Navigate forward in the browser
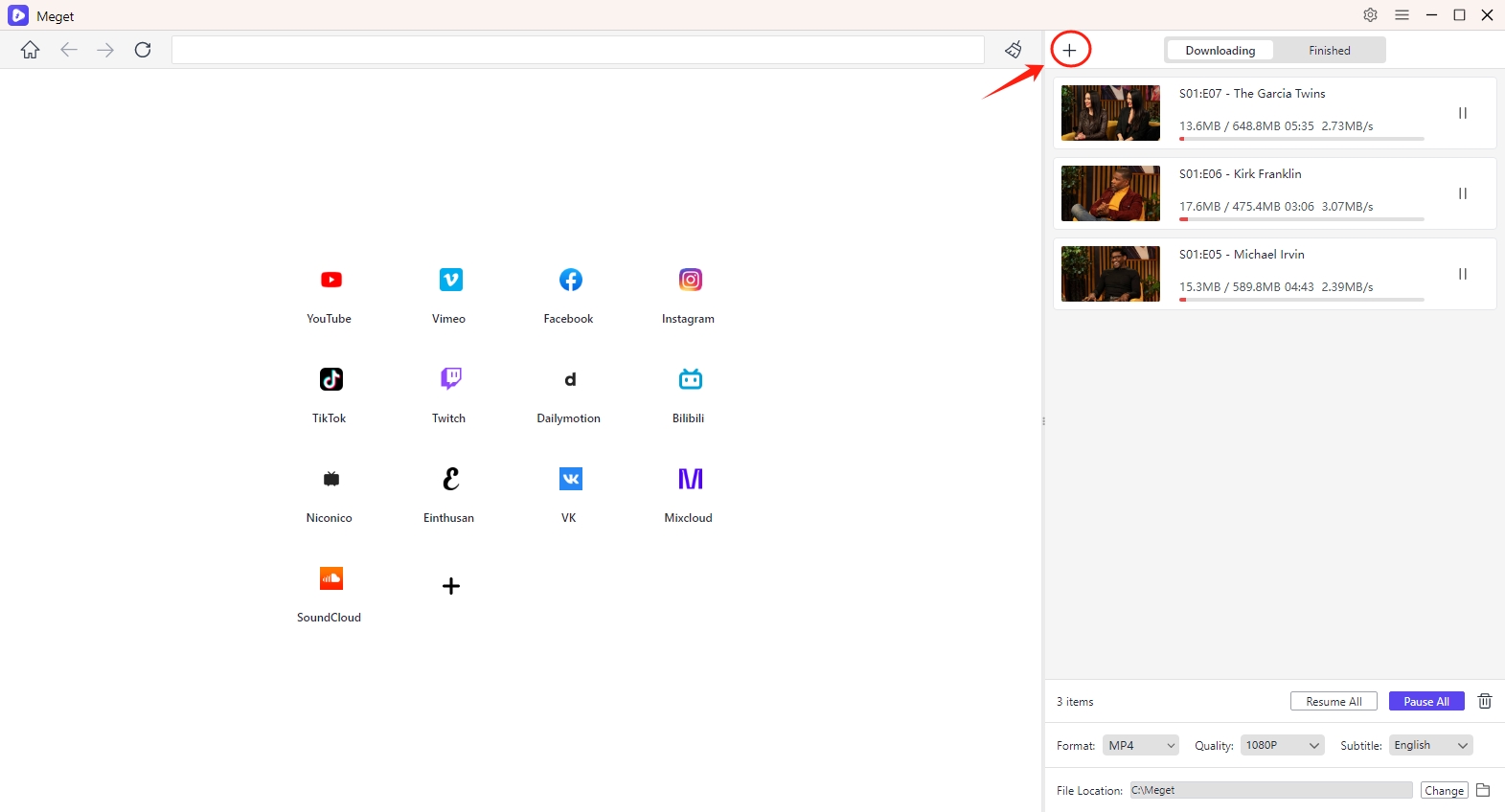This screenshot has width=1505, height=812. tap(105, 50)
